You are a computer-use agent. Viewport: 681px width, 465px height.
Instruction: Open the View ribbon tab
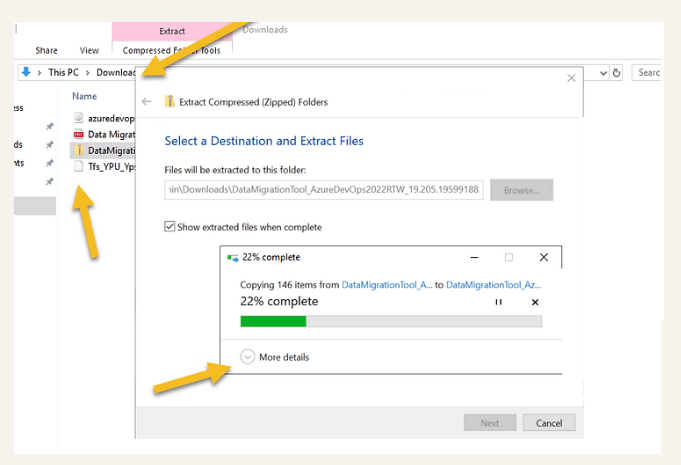click(89, 50)
